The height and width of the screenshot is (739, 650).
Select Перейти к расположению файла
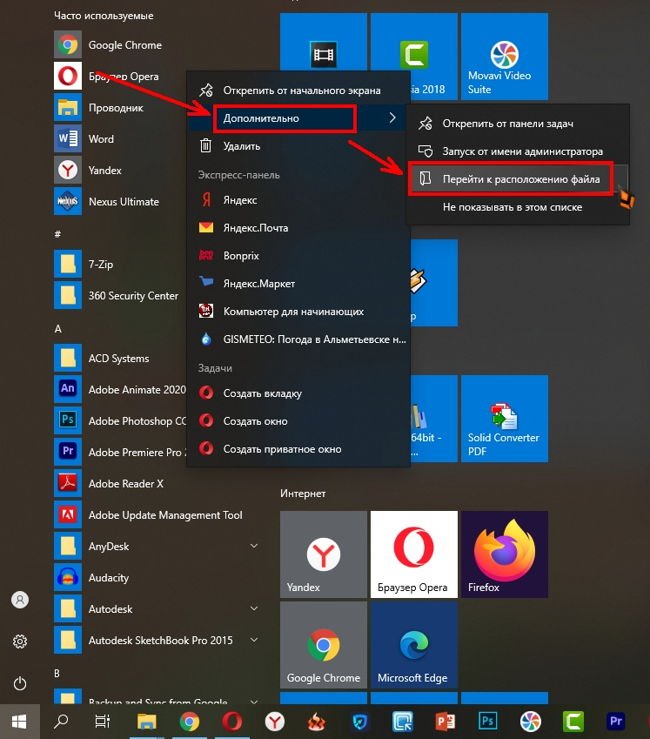[x=517, y=179]
